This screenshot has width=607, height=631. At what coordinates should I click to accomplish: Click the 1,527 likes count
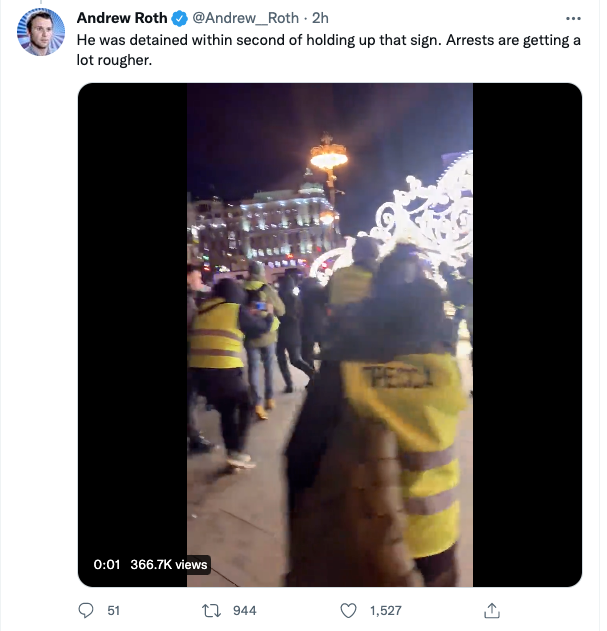click(385, 610)
